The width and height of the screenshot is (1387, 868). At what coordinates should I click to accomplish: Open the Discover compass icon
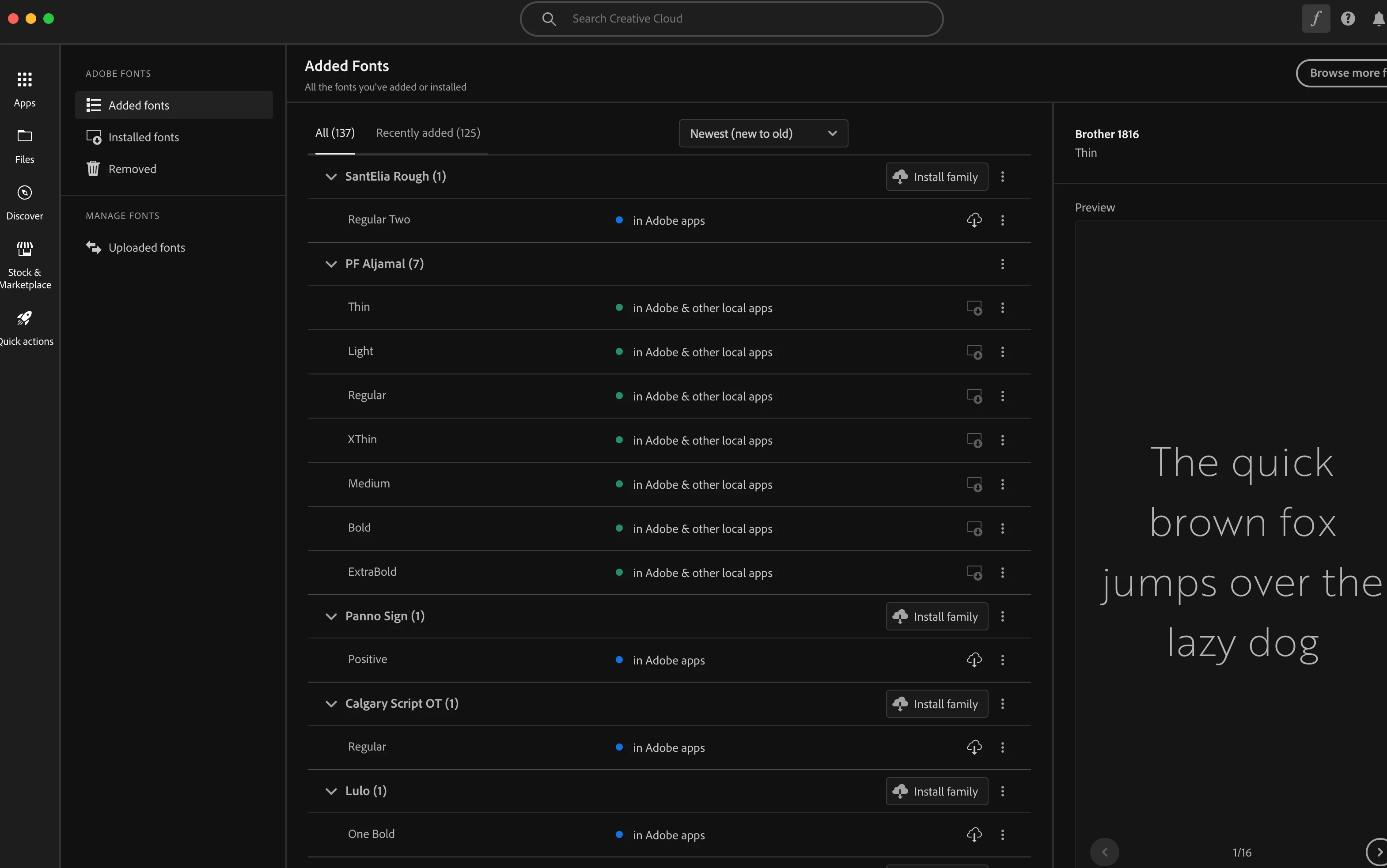pyautogui.click(x=24, y=193)
